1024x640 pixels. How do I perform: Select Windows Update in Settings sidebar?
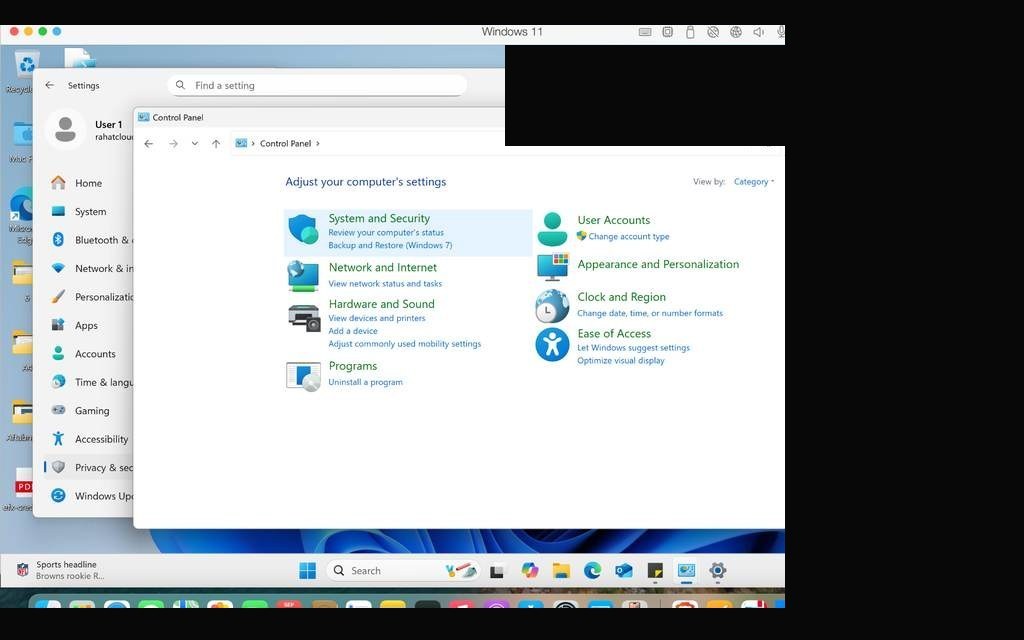[88, 496]
